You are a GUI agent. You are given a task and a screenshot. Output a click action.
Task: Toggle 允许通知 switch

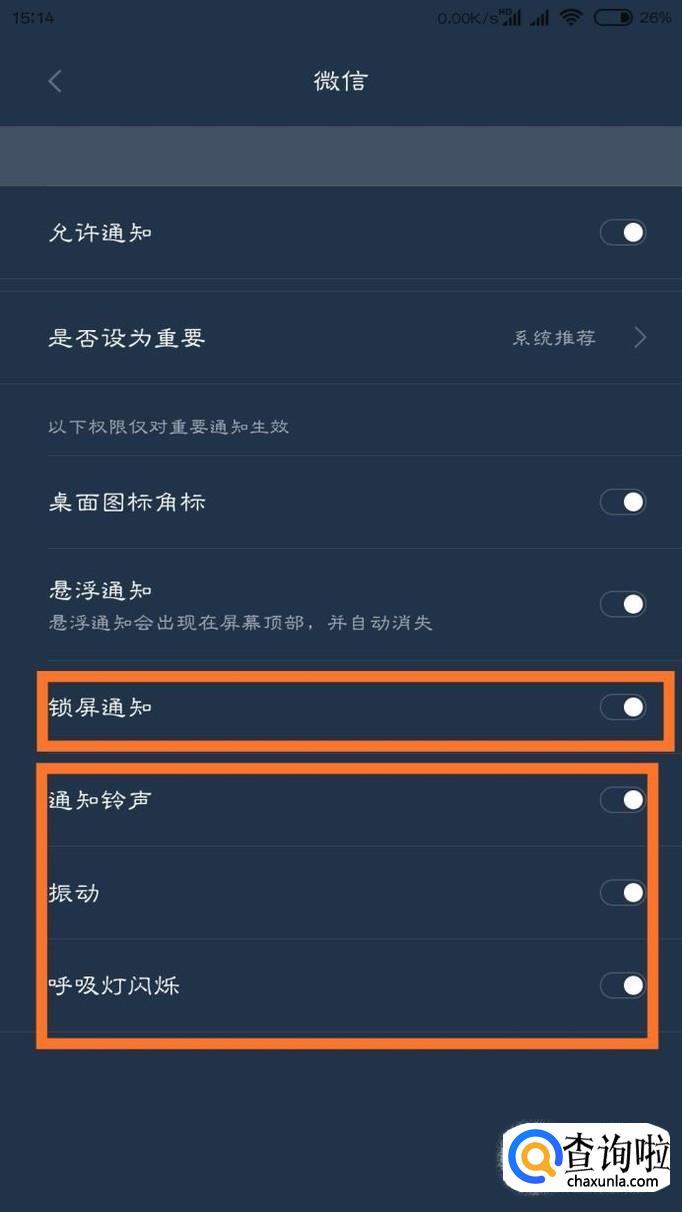[623, 233]
